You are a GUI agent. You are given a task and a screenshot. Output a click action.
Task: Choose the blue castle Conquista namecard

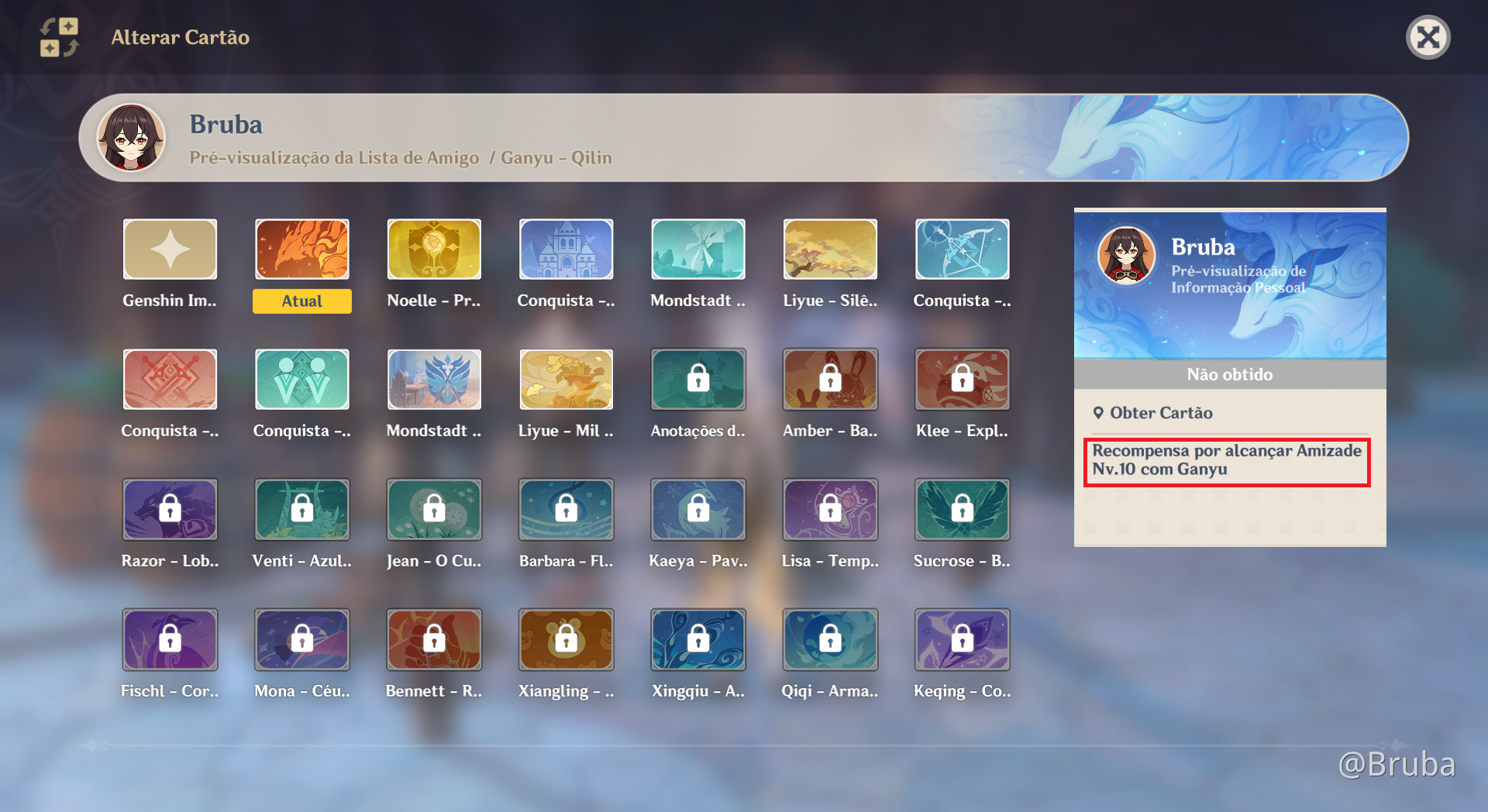[x=566, y=249]
